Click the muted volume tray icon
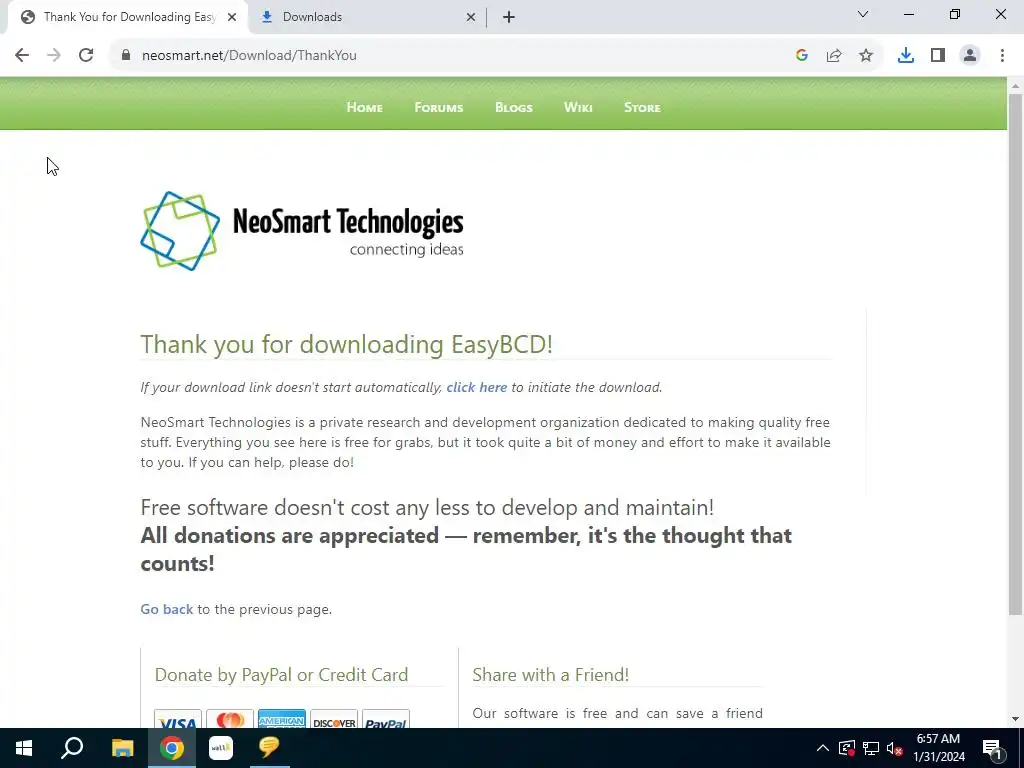Viewport: 1024px width, 768px height. pyautogui.click(x=894, y=748)
